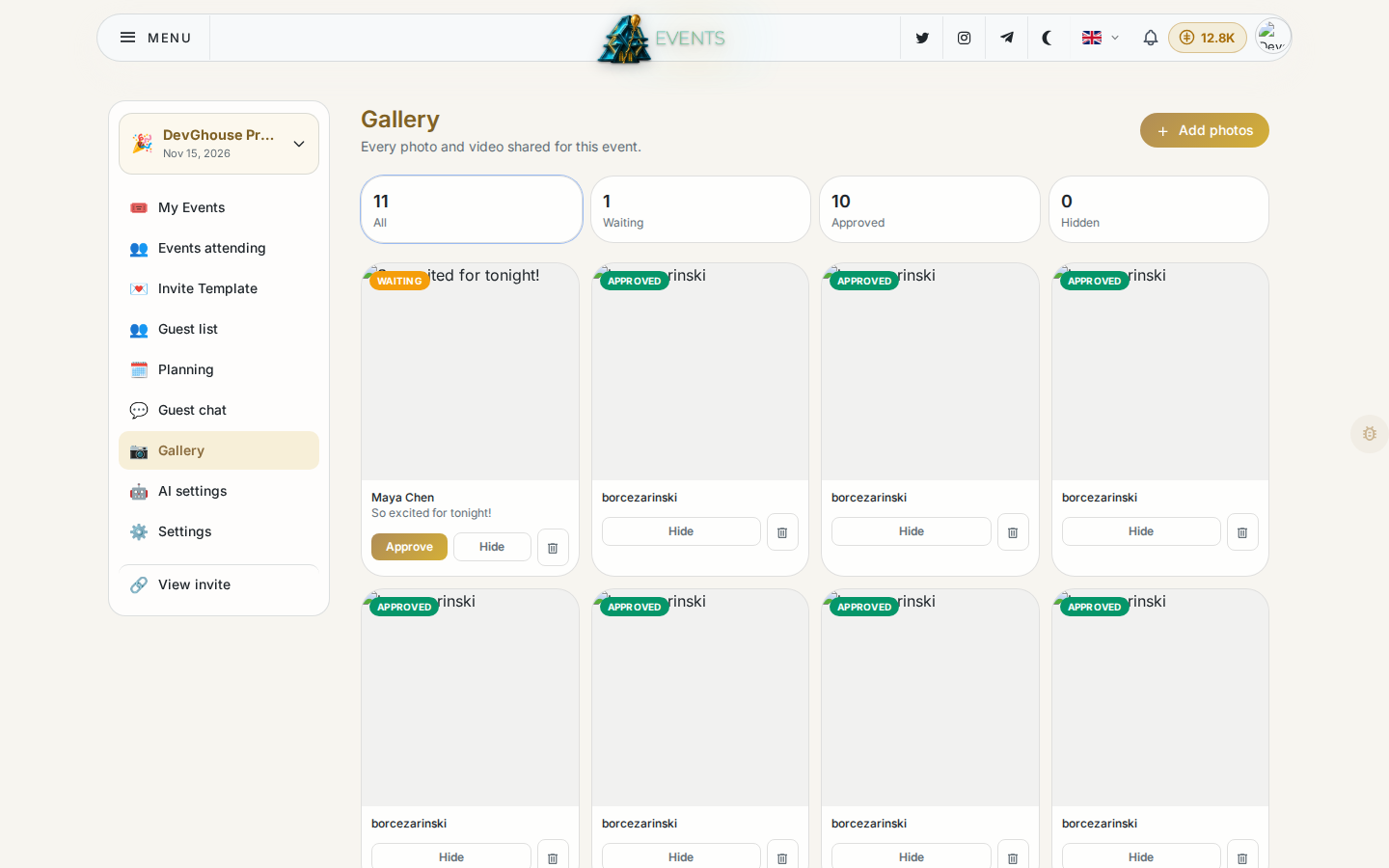Filter by Approved photos
The image size is (1389, 868).
930,209
